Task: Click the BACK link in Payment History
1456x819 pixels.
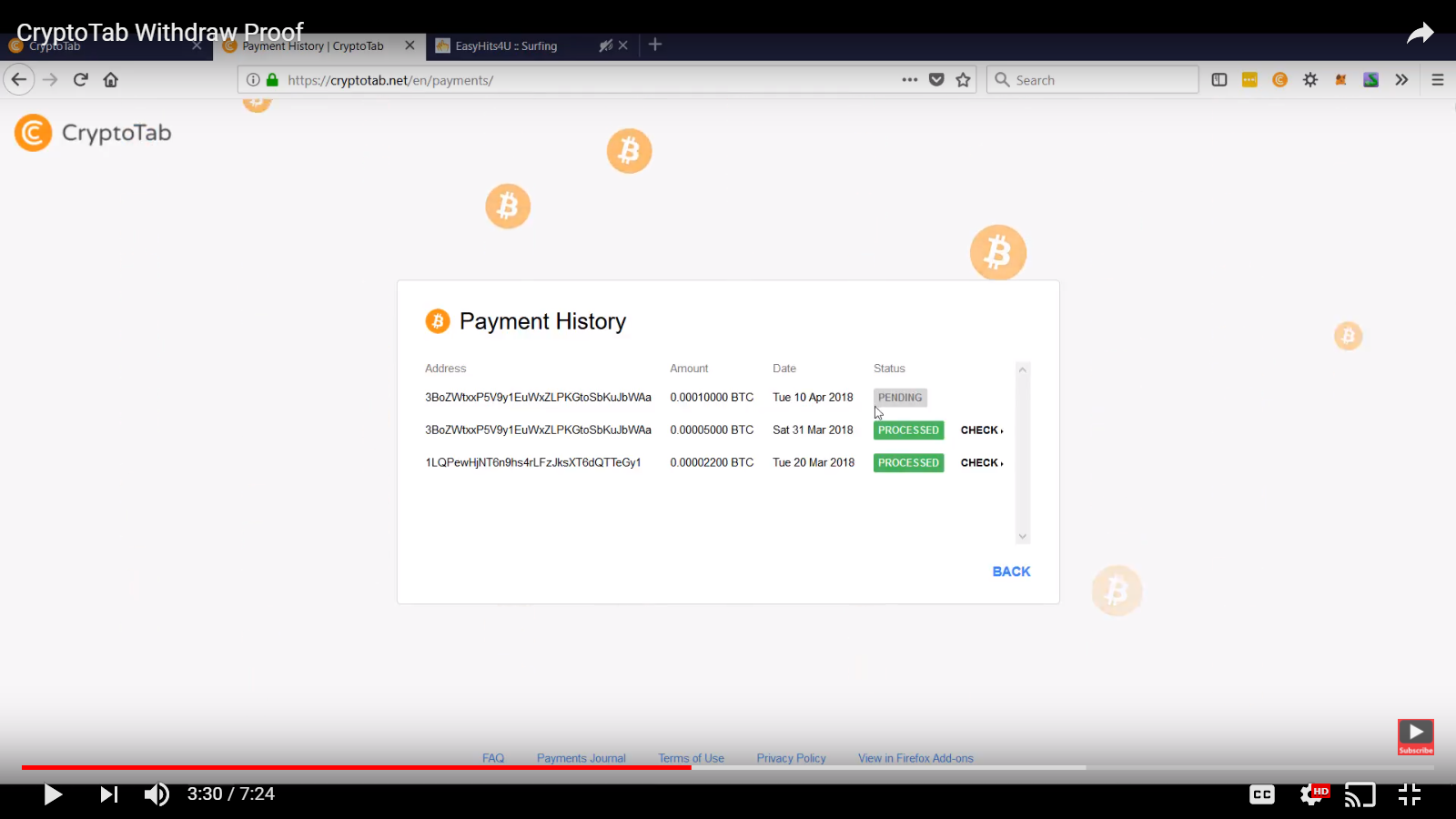Action: pos(1010,571)
